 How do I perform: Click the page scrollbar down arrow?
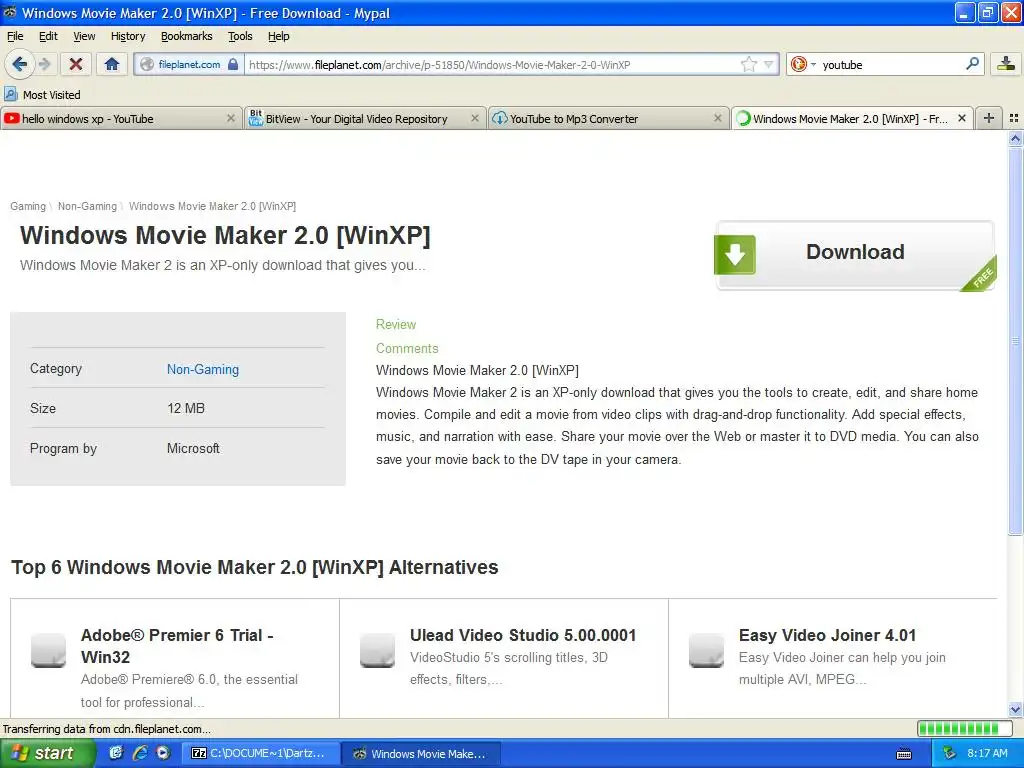pyautogui.click(x=1015, y=709)
